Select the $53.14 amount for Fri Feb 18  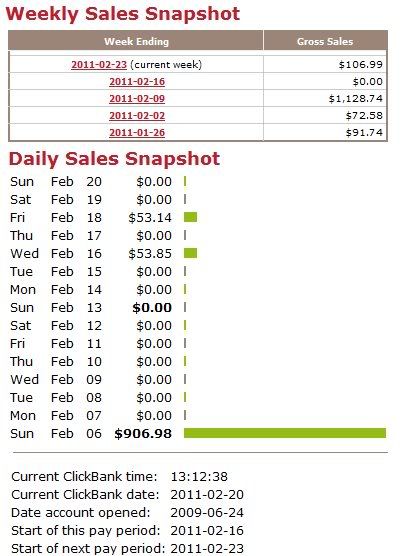click(150, 217)
